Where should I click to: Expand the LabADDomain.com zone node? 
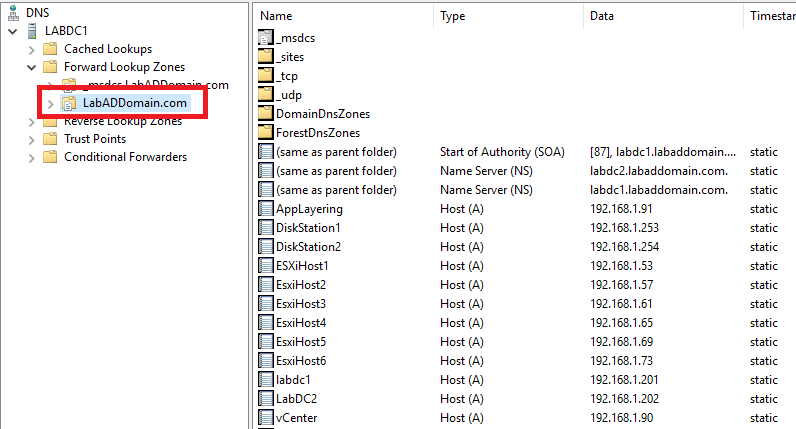point(51,103)
